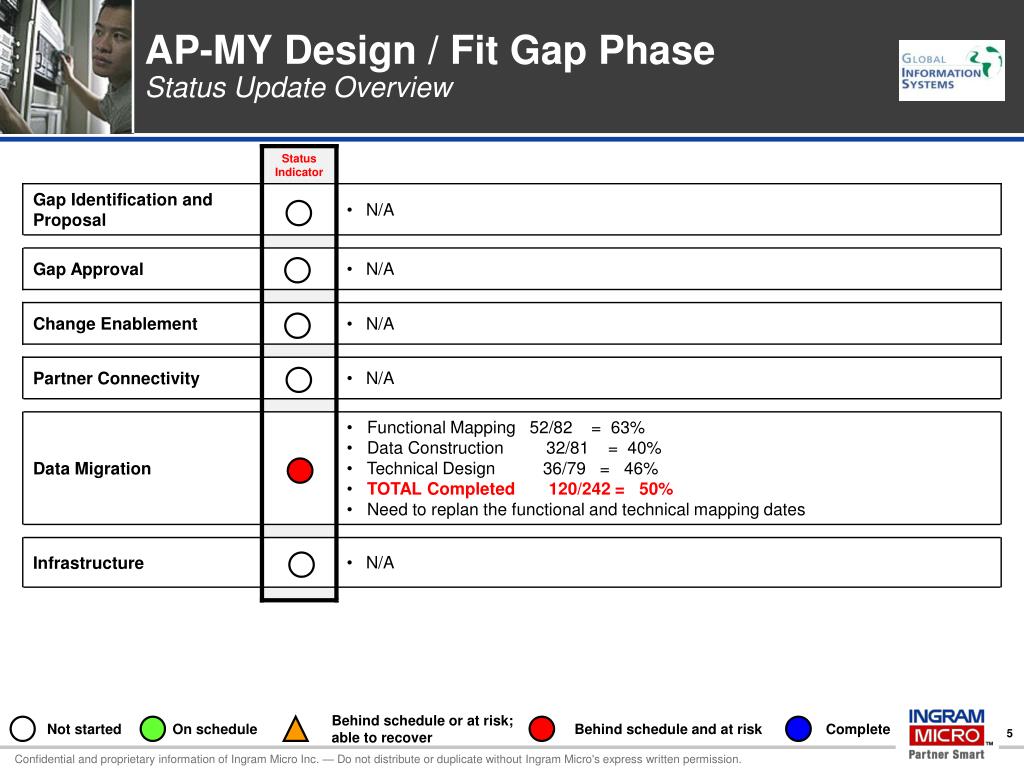Click the Partner Connectivity status circle

pyautogui.click(x=298, y=379)
